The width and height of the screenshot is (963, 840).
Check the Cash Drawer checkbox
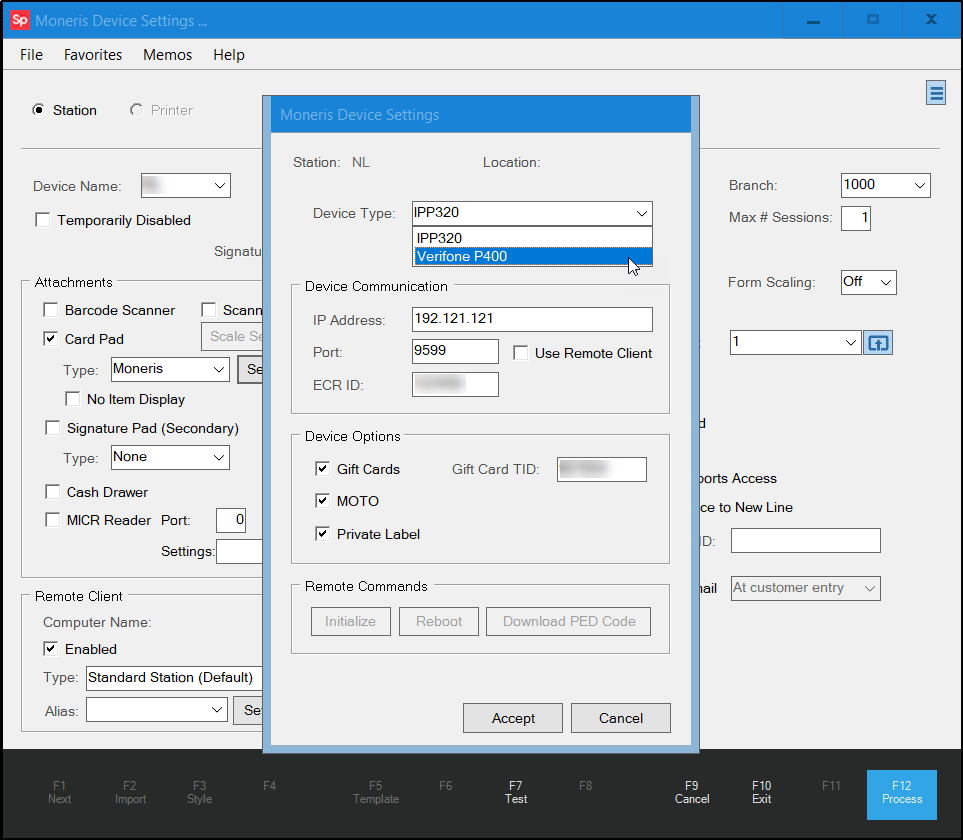tap(53, 492)
